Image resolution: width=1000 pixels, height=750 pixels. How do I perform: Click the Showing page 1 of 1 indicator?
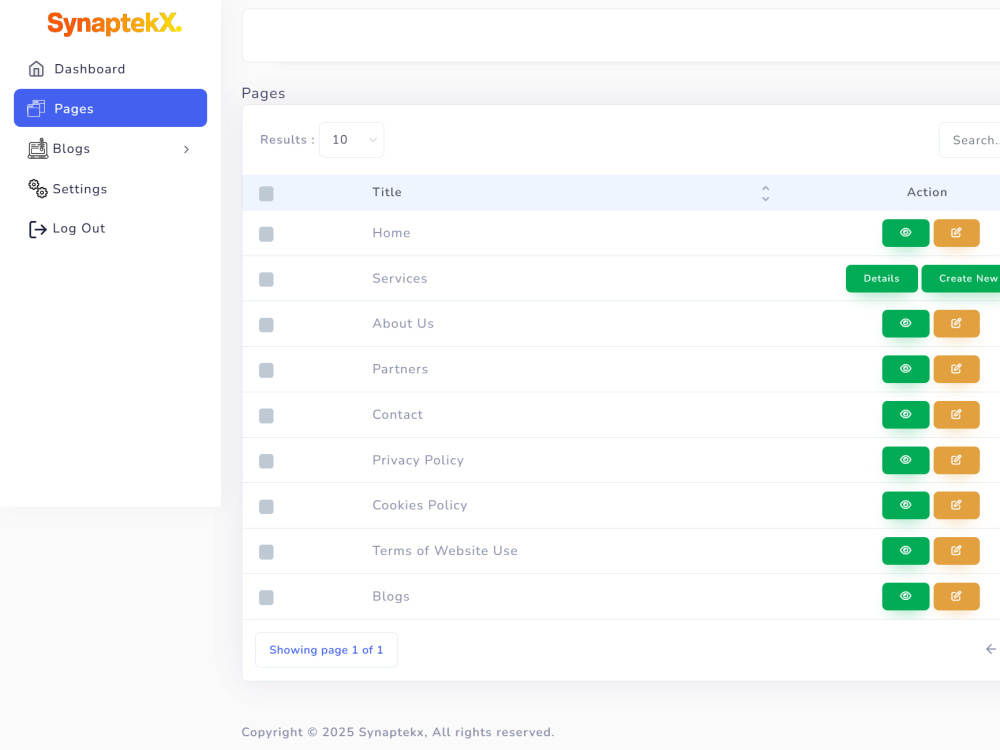[326, 650]
